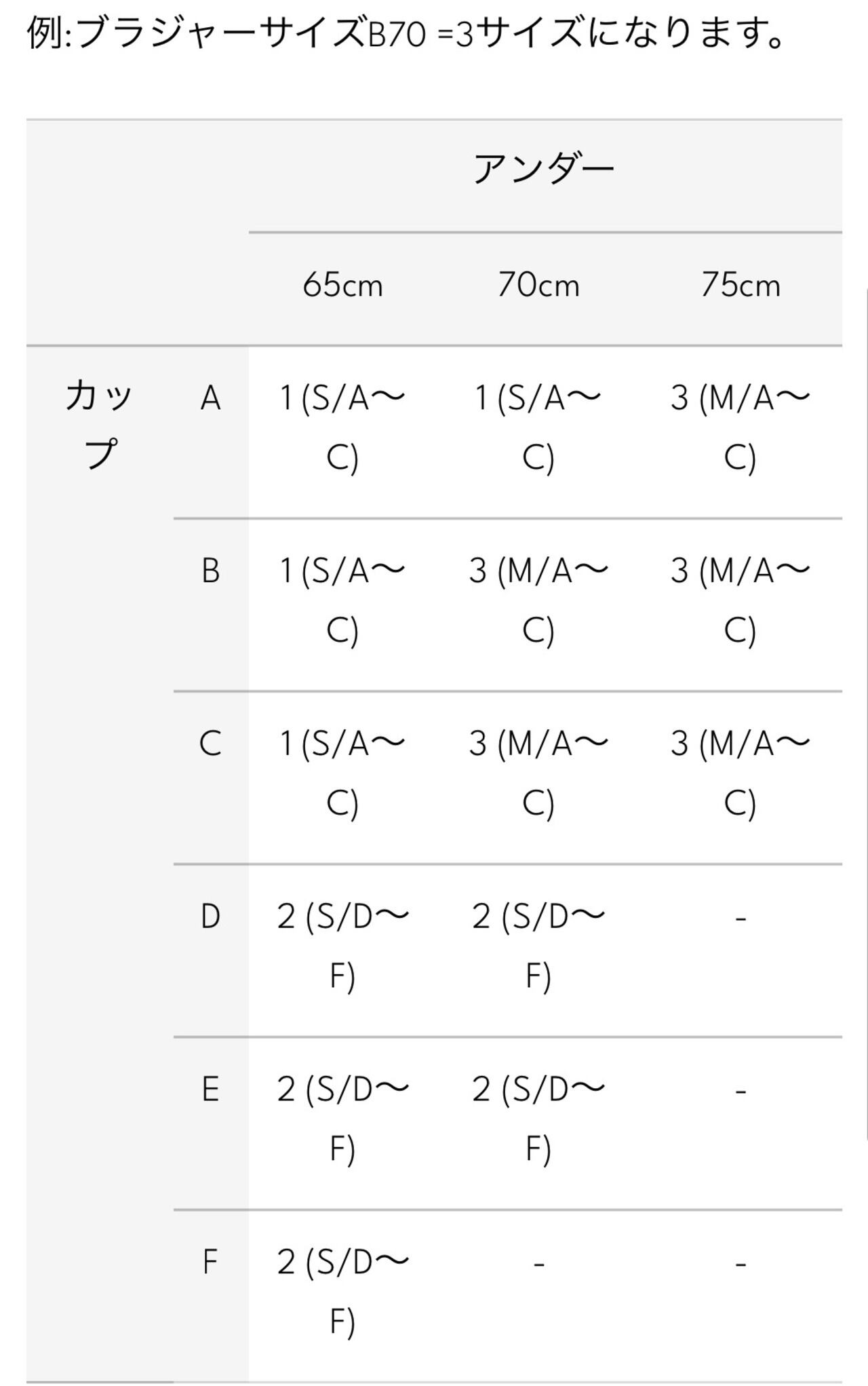Click the cup D row label
Viewport: 868px width, 1386px height.
(210, 917)
